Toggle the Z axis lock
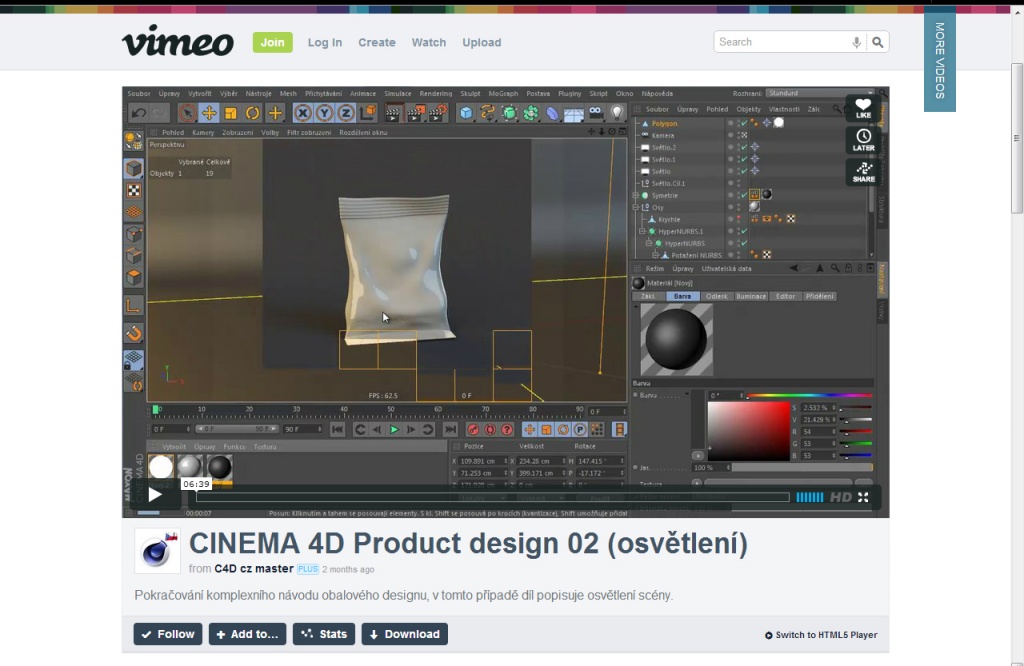The width and height of the screenshot is (1024, 666). (x=345, y=113)
